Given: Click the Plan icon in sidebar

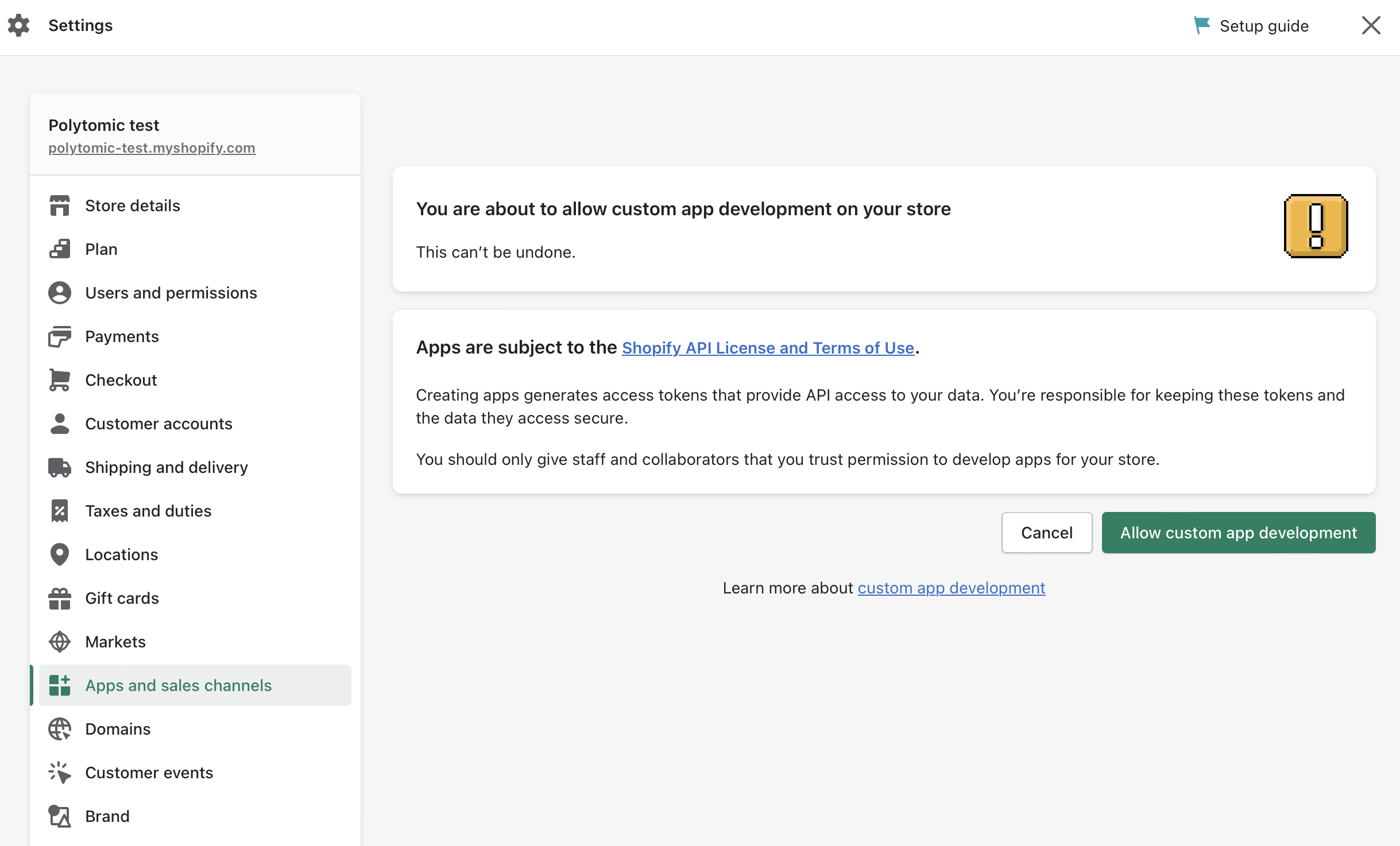Looking at the screenshot, I should click(60, 249).
